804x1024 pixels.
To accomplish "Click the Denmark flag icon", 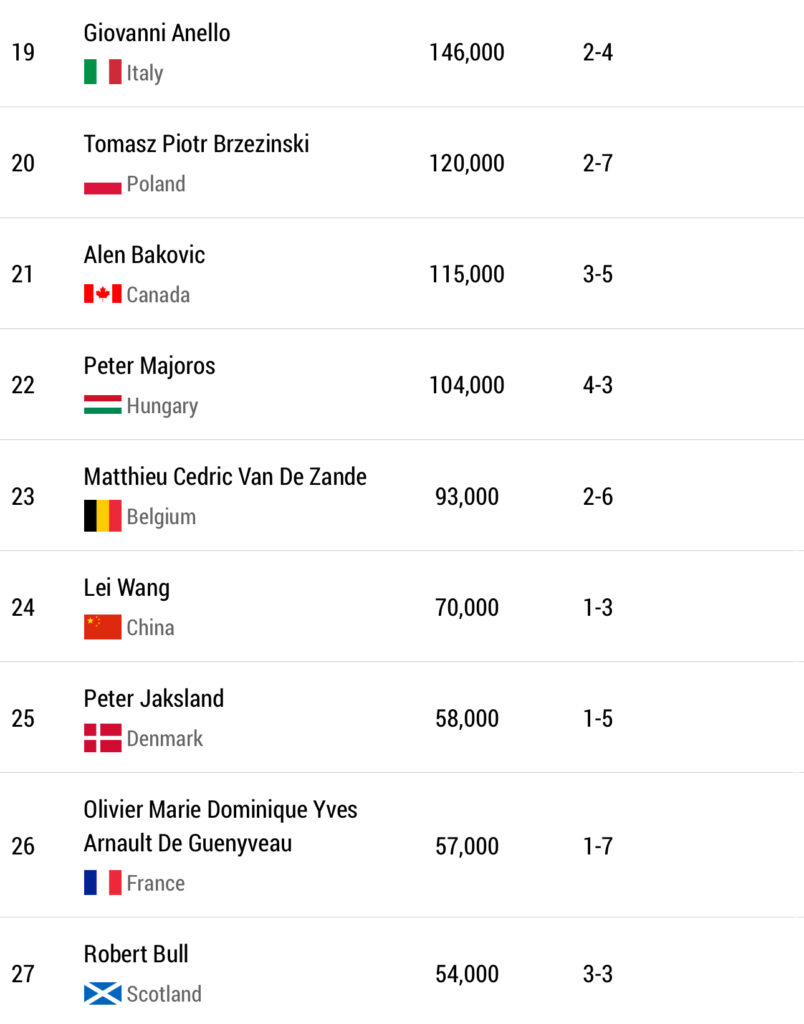I will 102,739.
